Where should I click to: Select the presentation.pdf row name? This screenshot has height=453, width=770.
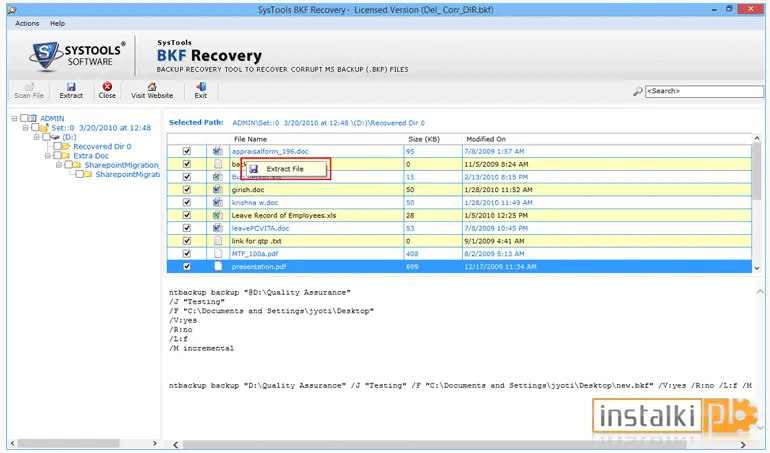pos(259,266)
